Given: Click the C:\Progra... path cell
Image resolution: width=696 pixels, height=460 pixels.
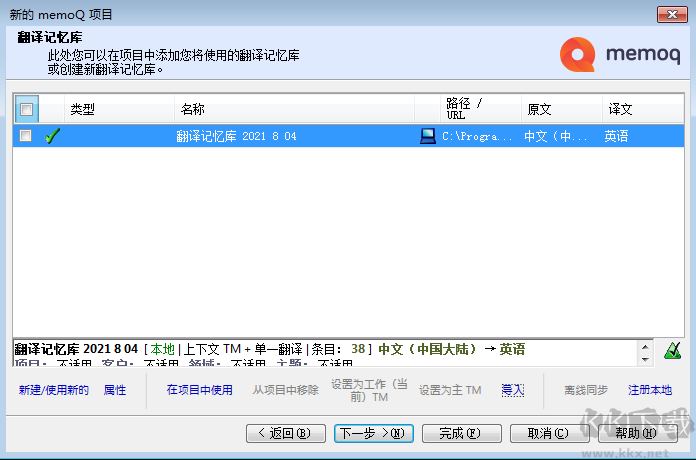Looking at the screenshot, I should coord(477,136).
